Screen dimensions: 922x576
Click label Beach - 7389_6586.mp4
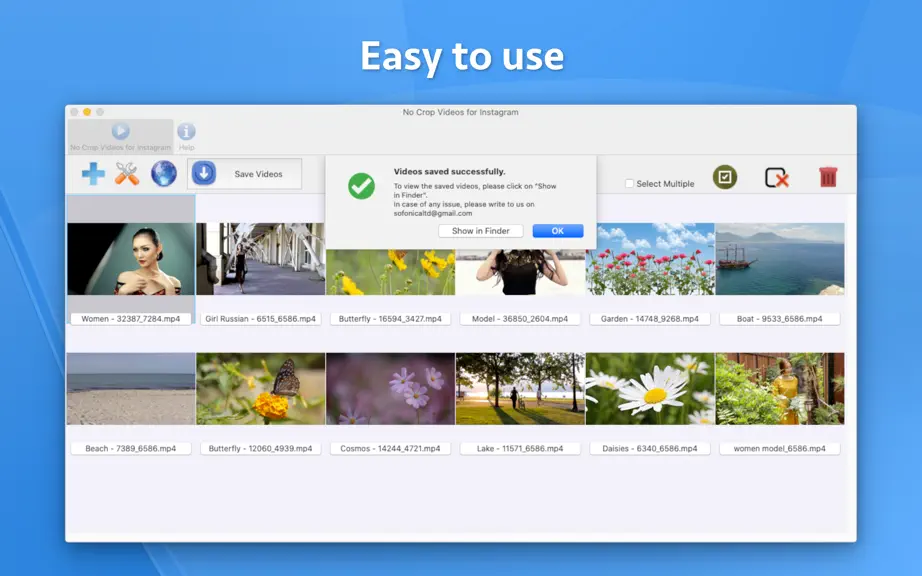pos(131,448)
